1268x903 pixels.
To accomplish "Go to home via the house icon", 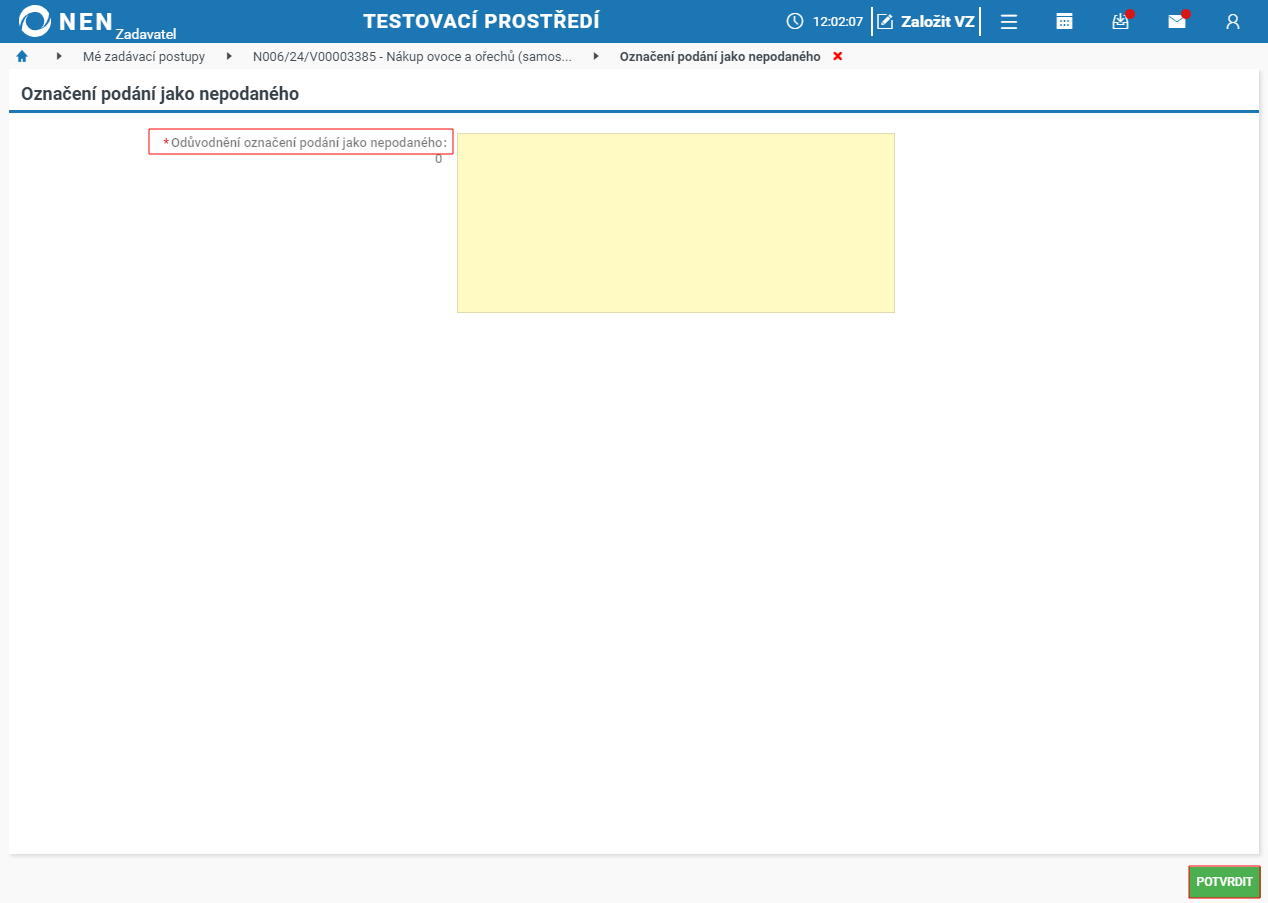I will click(22, 56).
